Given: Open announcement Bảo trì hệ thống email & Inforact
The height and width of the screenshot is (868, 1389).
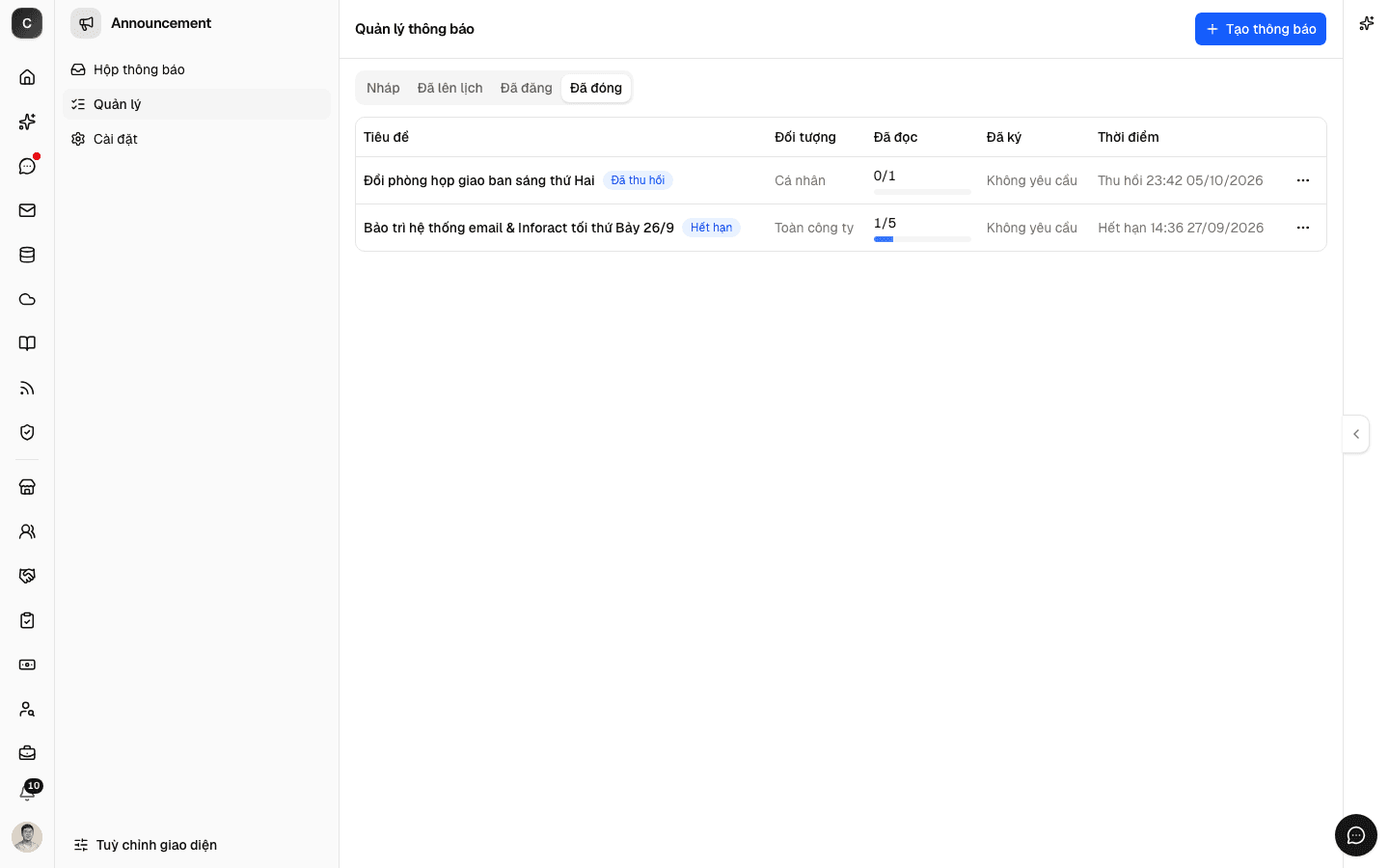Looking at the screenshot, I should point(519,228).
